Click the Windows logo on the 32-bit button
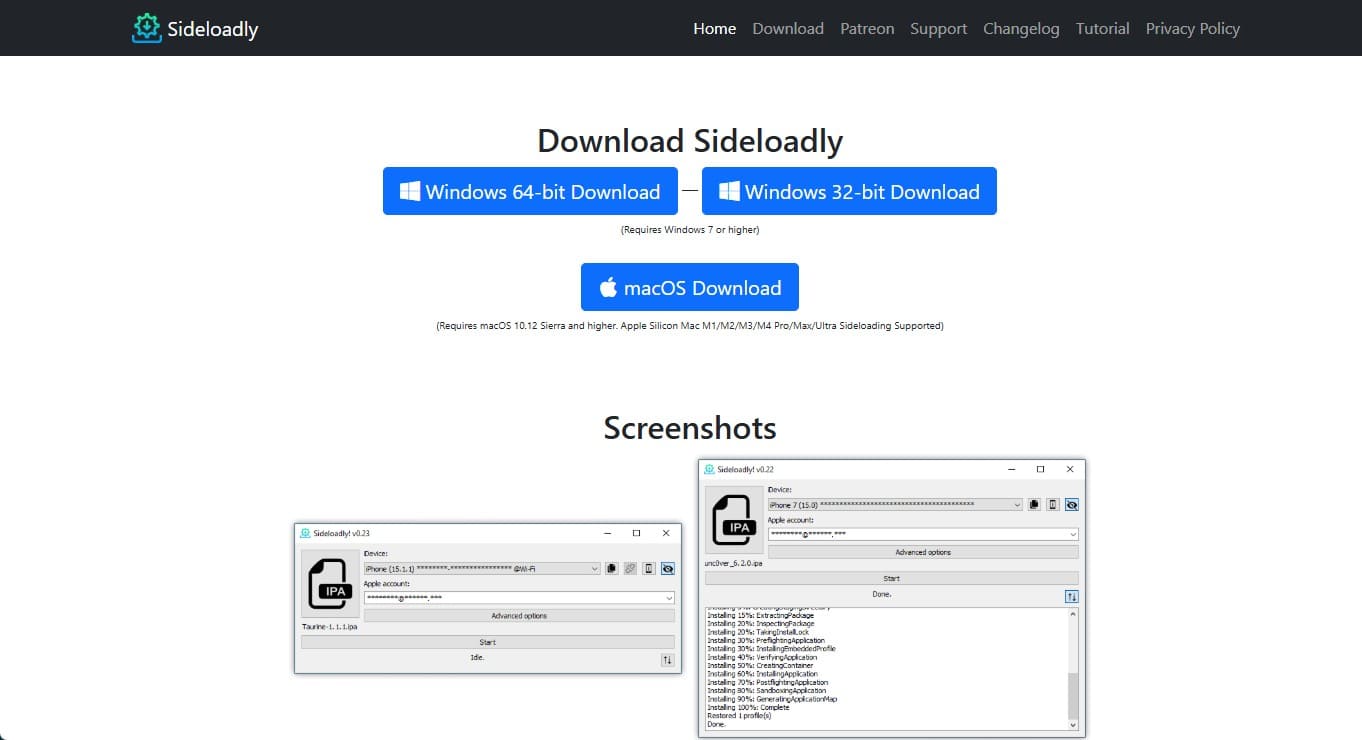This screenshot has height=740, width=1362. pyautogui.click(x=729, y=191)
